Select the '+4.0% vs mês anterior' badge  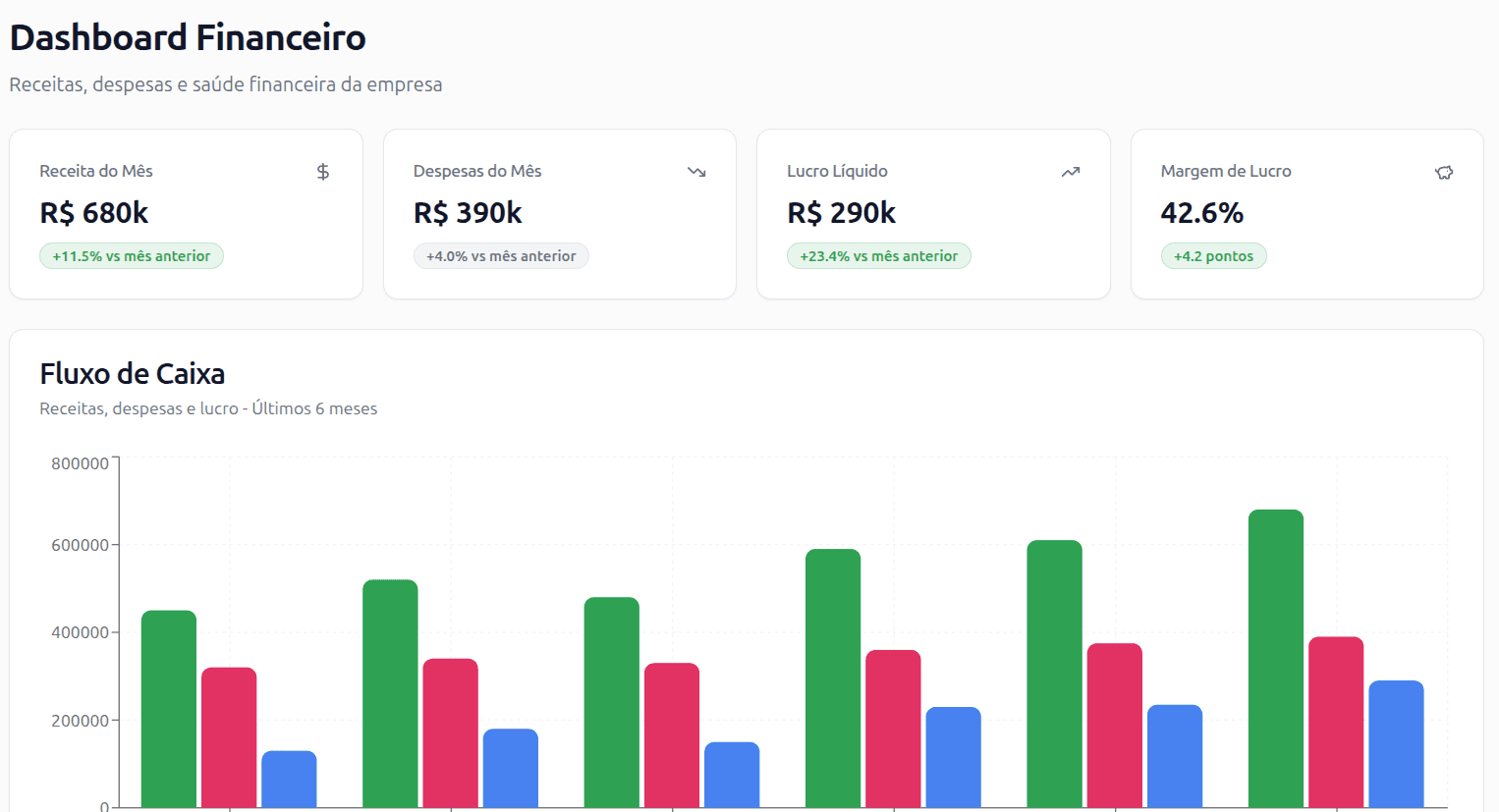[x=501, y=255]
